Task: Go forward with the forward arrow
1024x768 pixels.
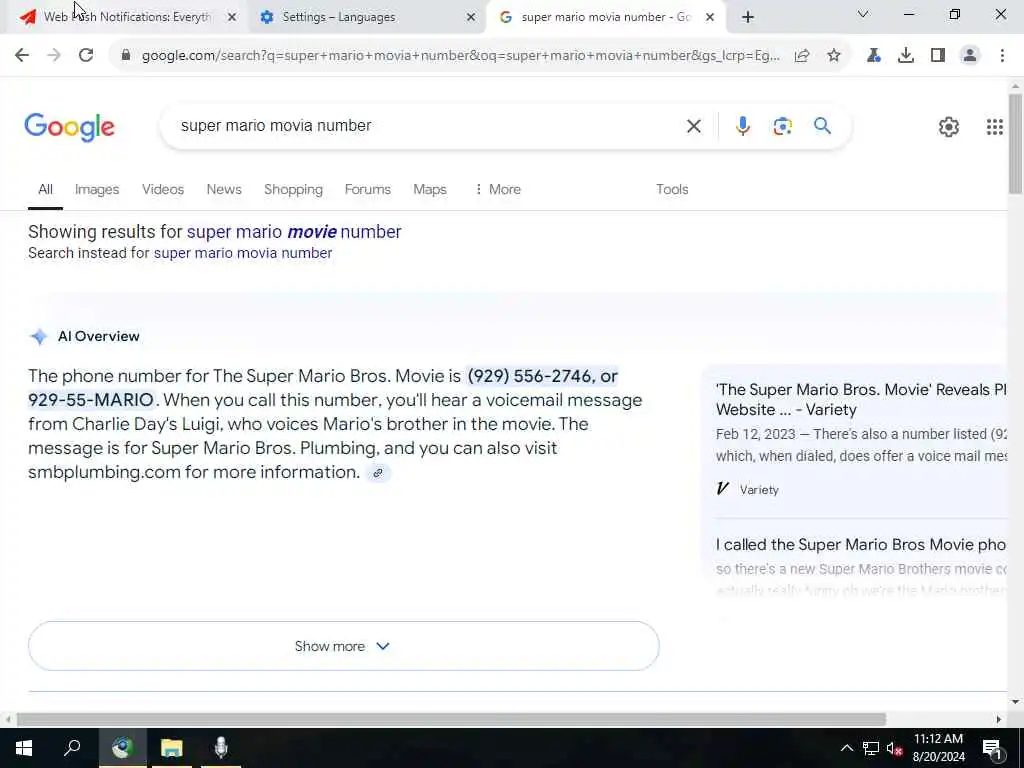Action: 54,56
